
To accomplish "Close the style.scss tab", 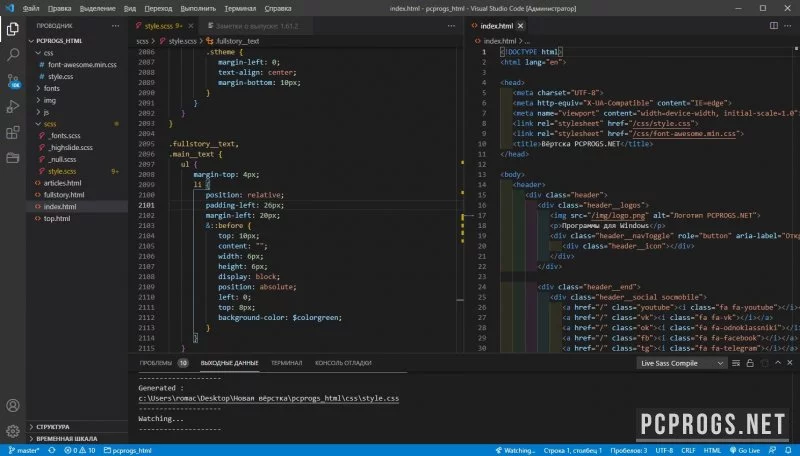I will (x=190, y=26).
